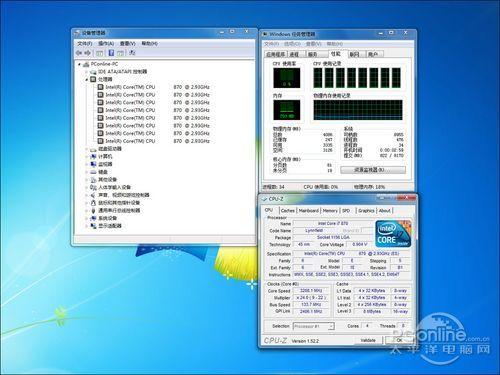Click the sound, video and game controllers speaker icon
This screenshot has width=500, height=375.
coord(93,195)
